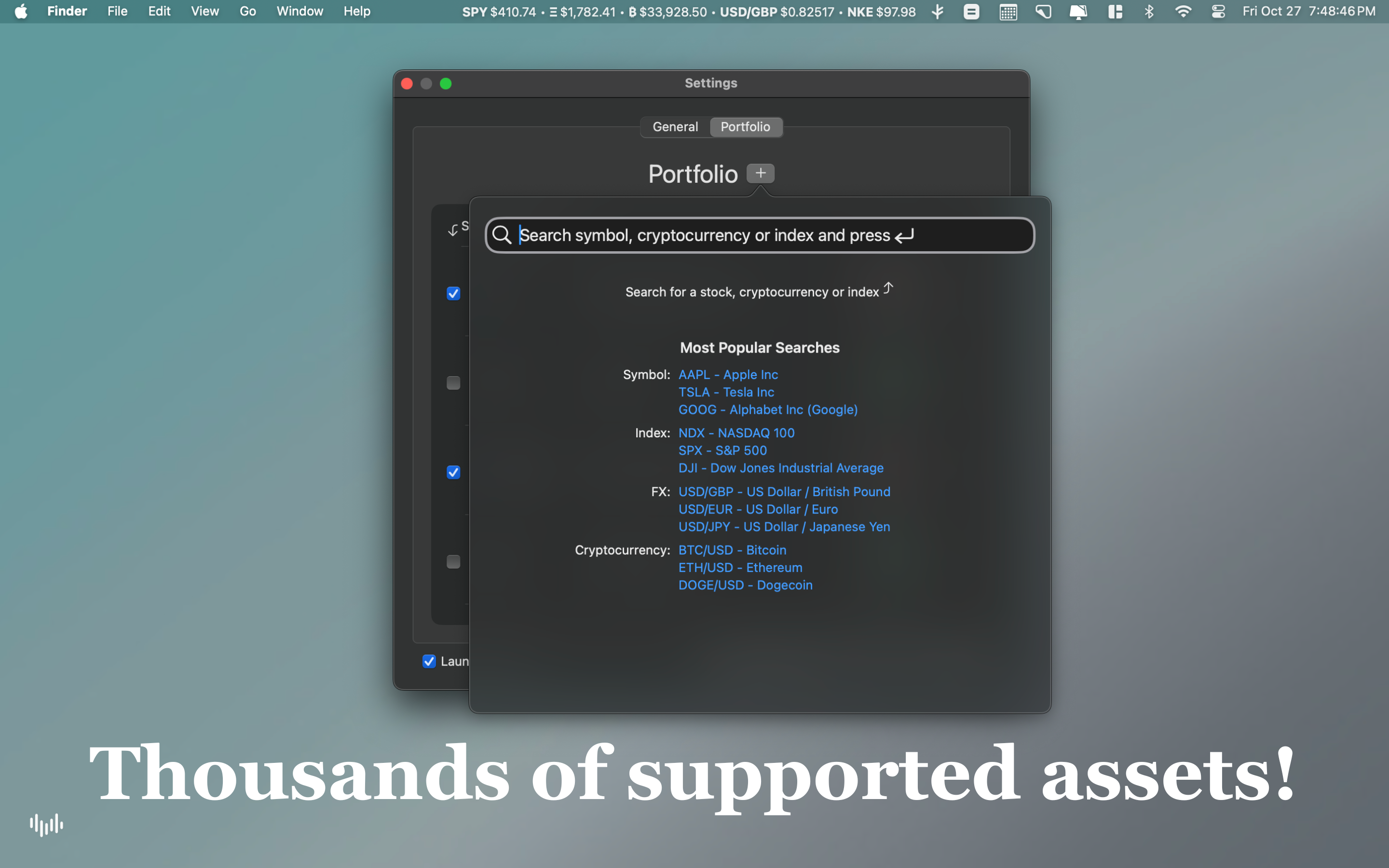This screenshot has height=868, width=1389.
Task: Open Wi-Fi status in menu bar
Action: tap(1183, 12)
